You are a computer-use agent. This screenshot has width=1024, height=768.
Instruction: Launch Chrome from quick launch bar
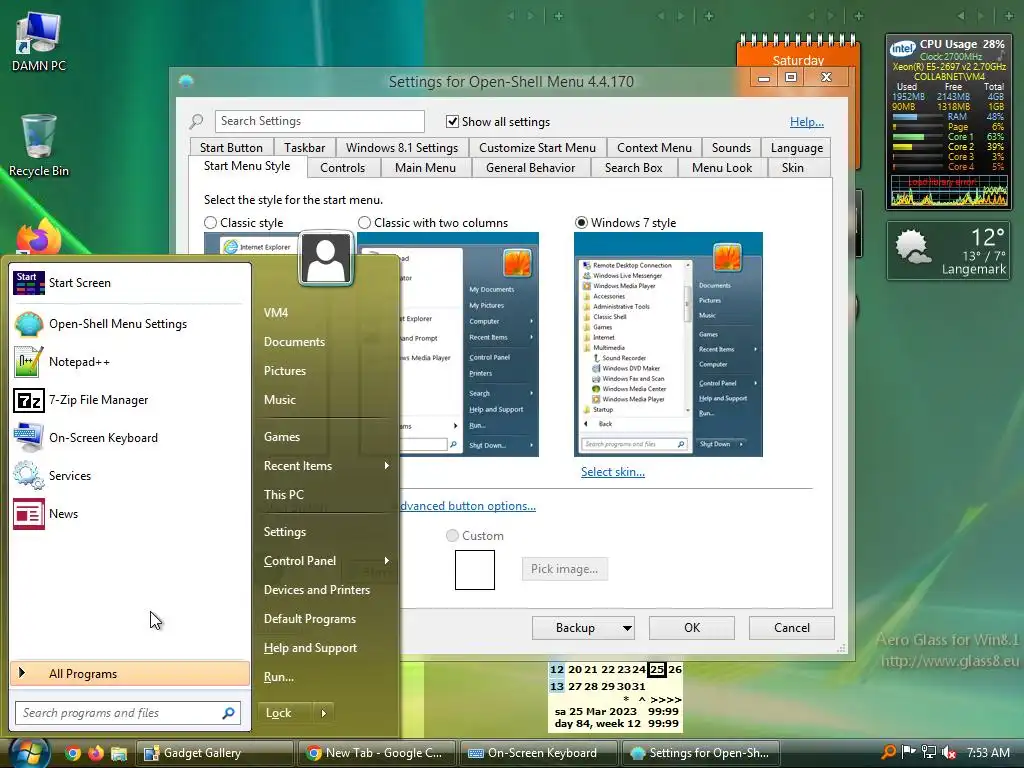[73, 753]
